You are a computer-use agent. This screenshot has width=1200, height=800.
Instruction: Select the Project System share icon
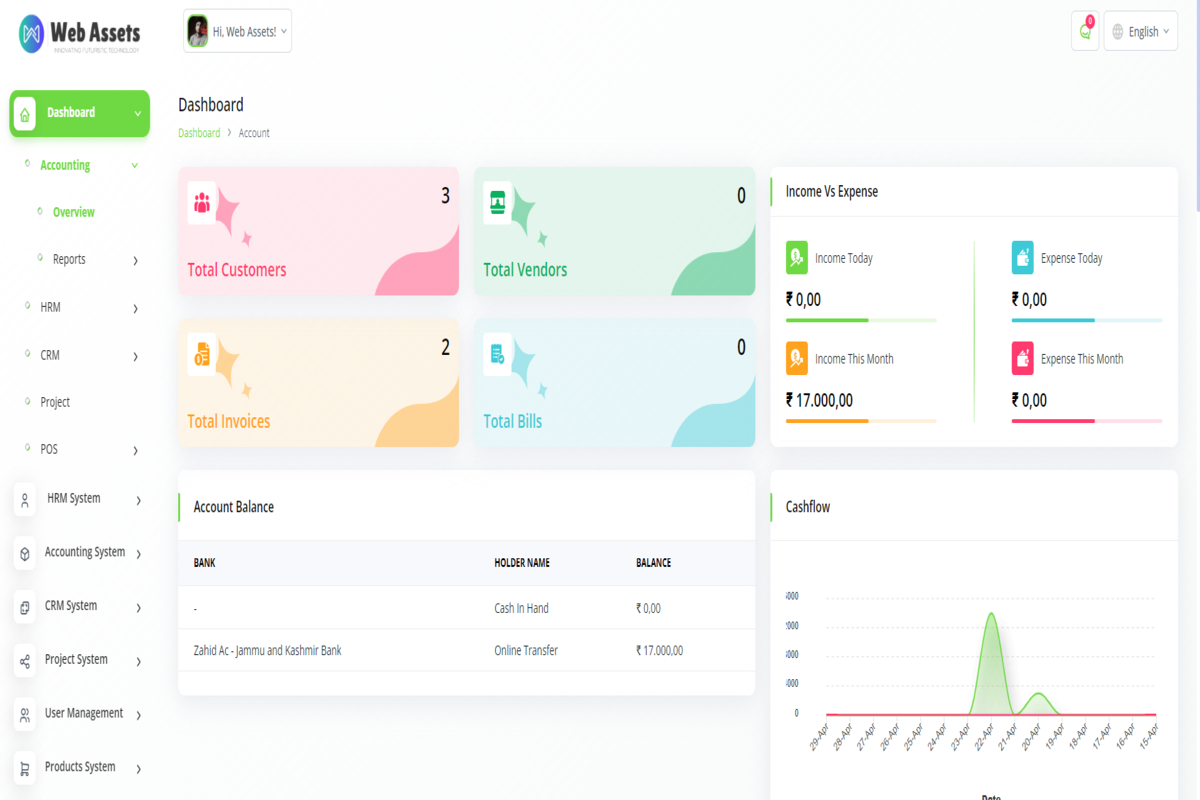(x=24, y=660)
